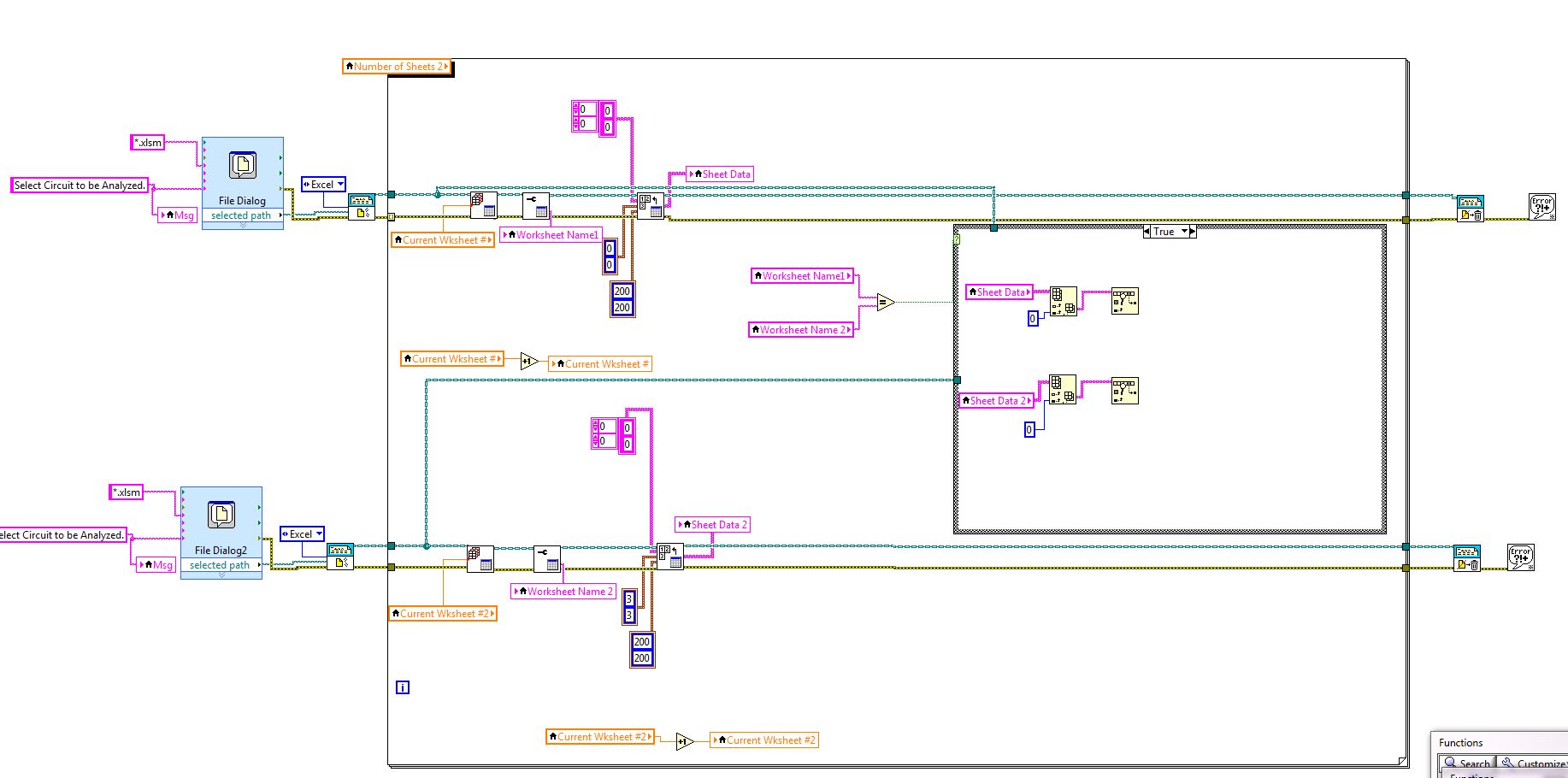Screen dimensions: 1568x778
Task: Click the Sheet Data write local variable
Action: pos(721,174)
